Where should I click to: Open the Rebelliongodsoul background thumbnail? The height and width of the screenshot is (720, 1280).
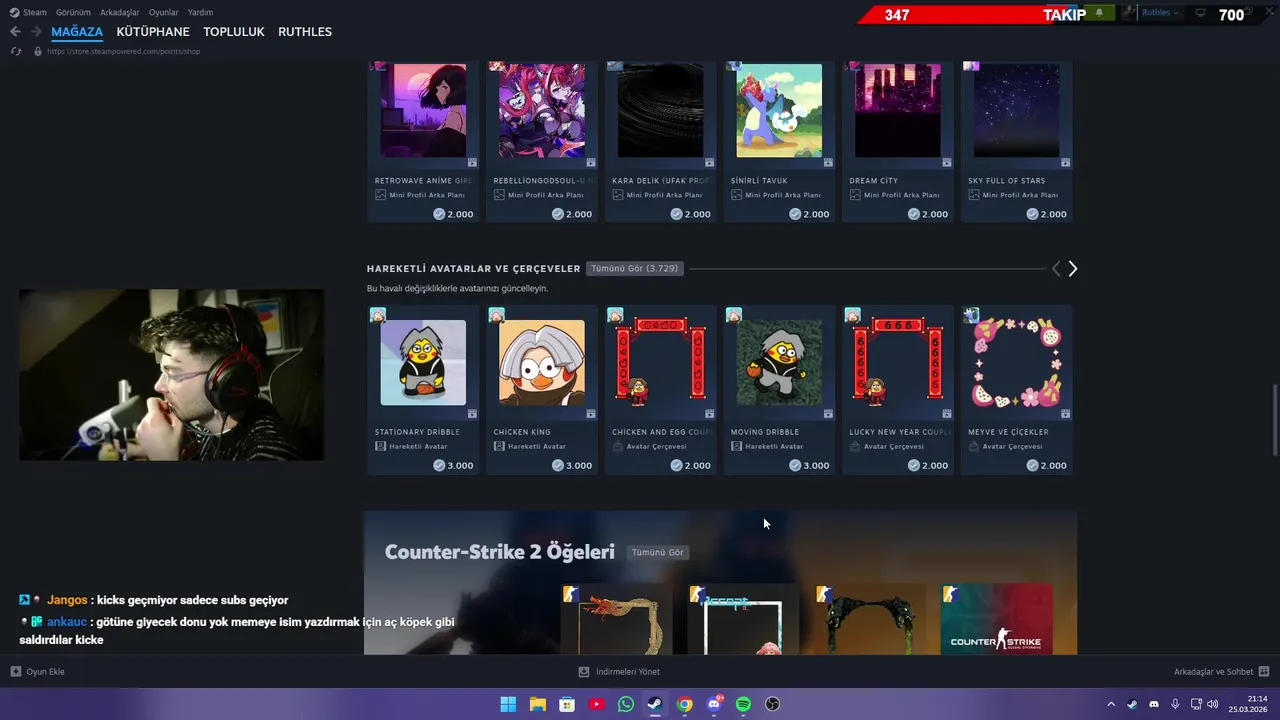541,110
